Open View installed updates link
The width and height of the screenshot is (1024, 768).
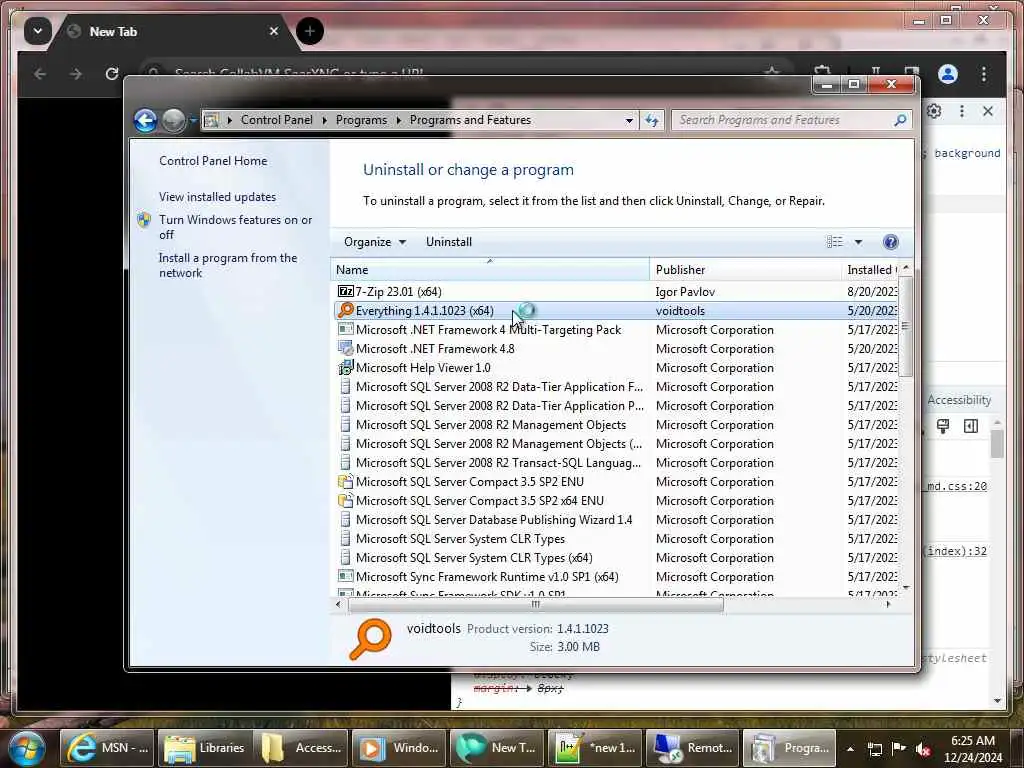(x=217, y=197)
